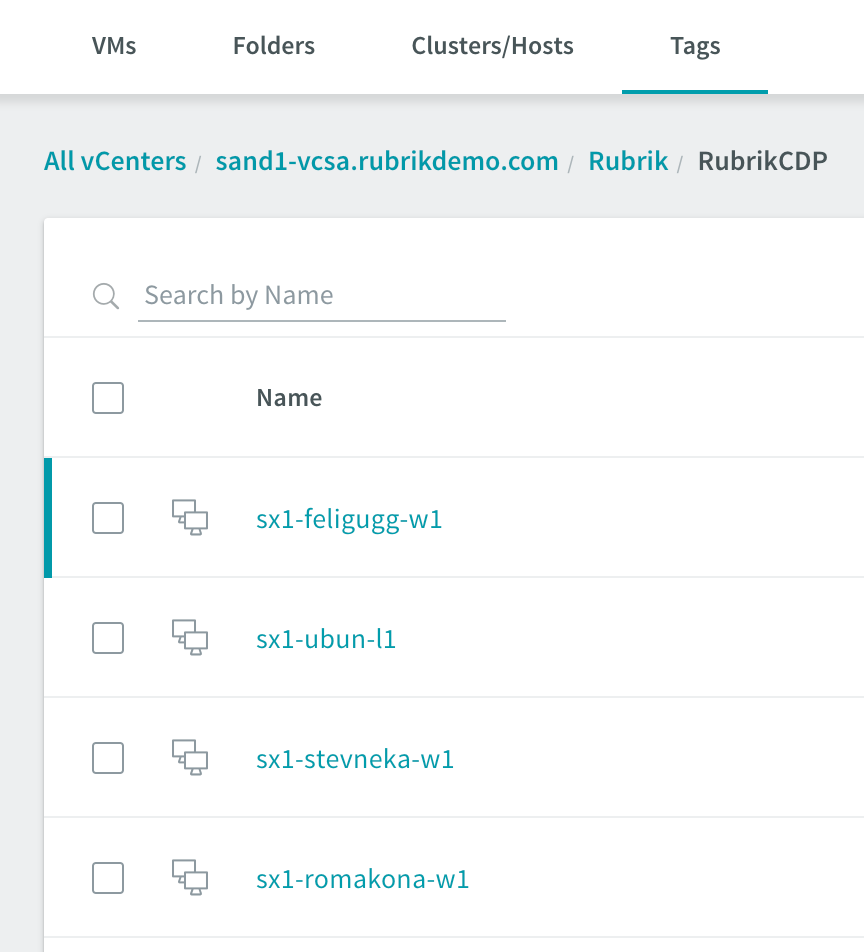Image resolution: width=864 pixels, height=952 pixels.
Task: Check the box for sx1-ubun-l1
Action: pos(108,638)
